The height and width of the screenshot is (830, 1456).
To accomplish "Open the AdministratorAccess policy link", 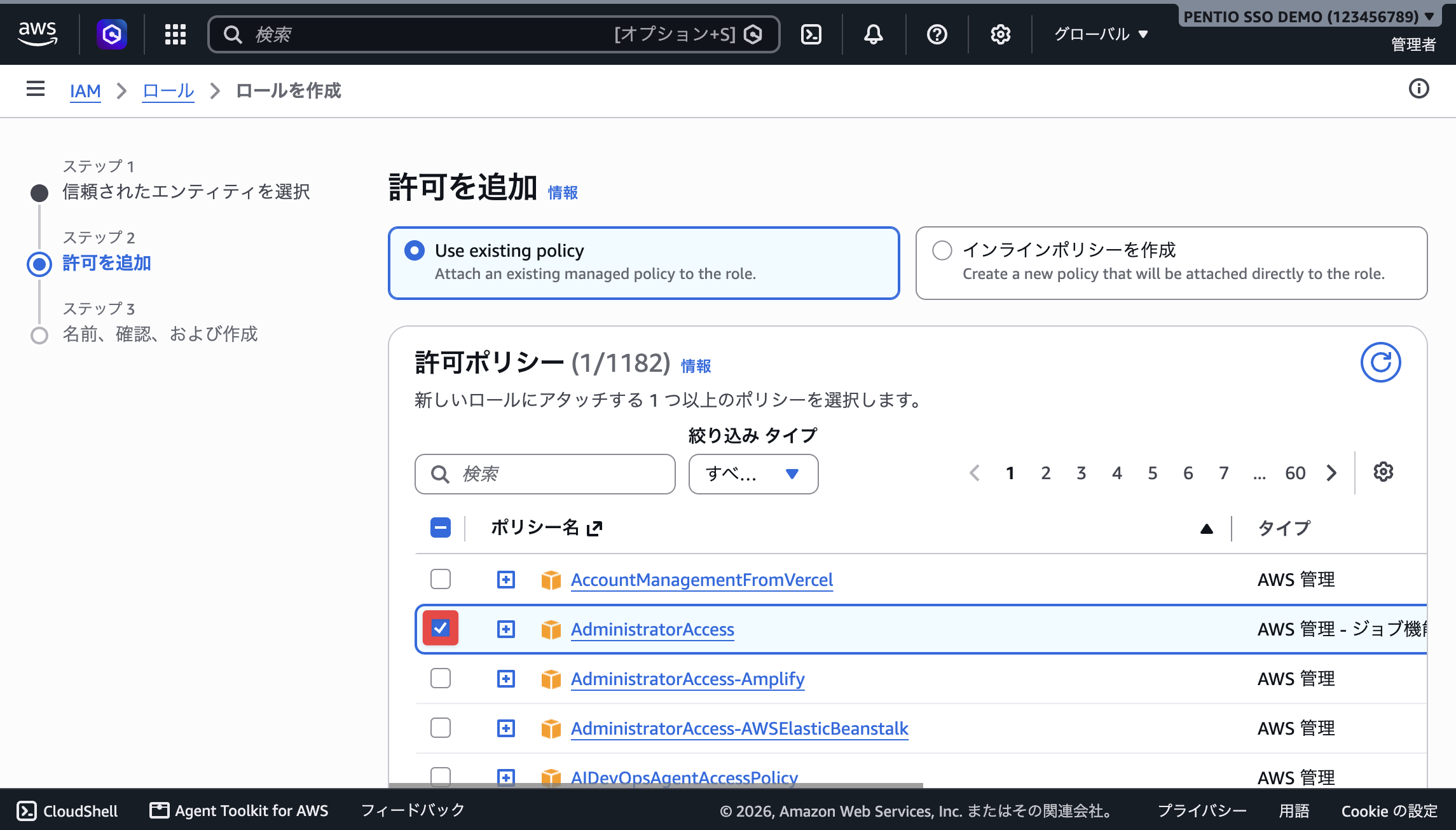I will 652,629.
